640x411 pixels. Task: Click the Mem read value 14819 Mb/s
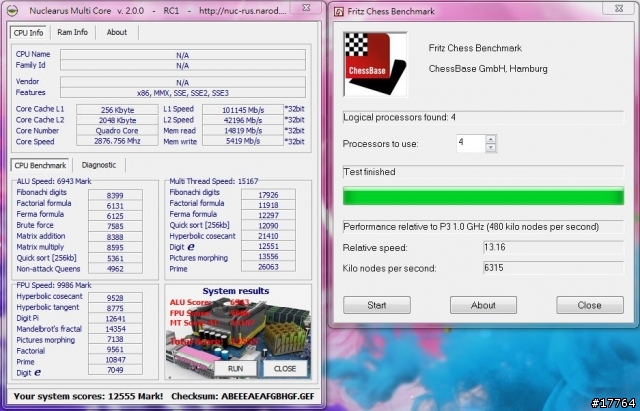point(243,131)
